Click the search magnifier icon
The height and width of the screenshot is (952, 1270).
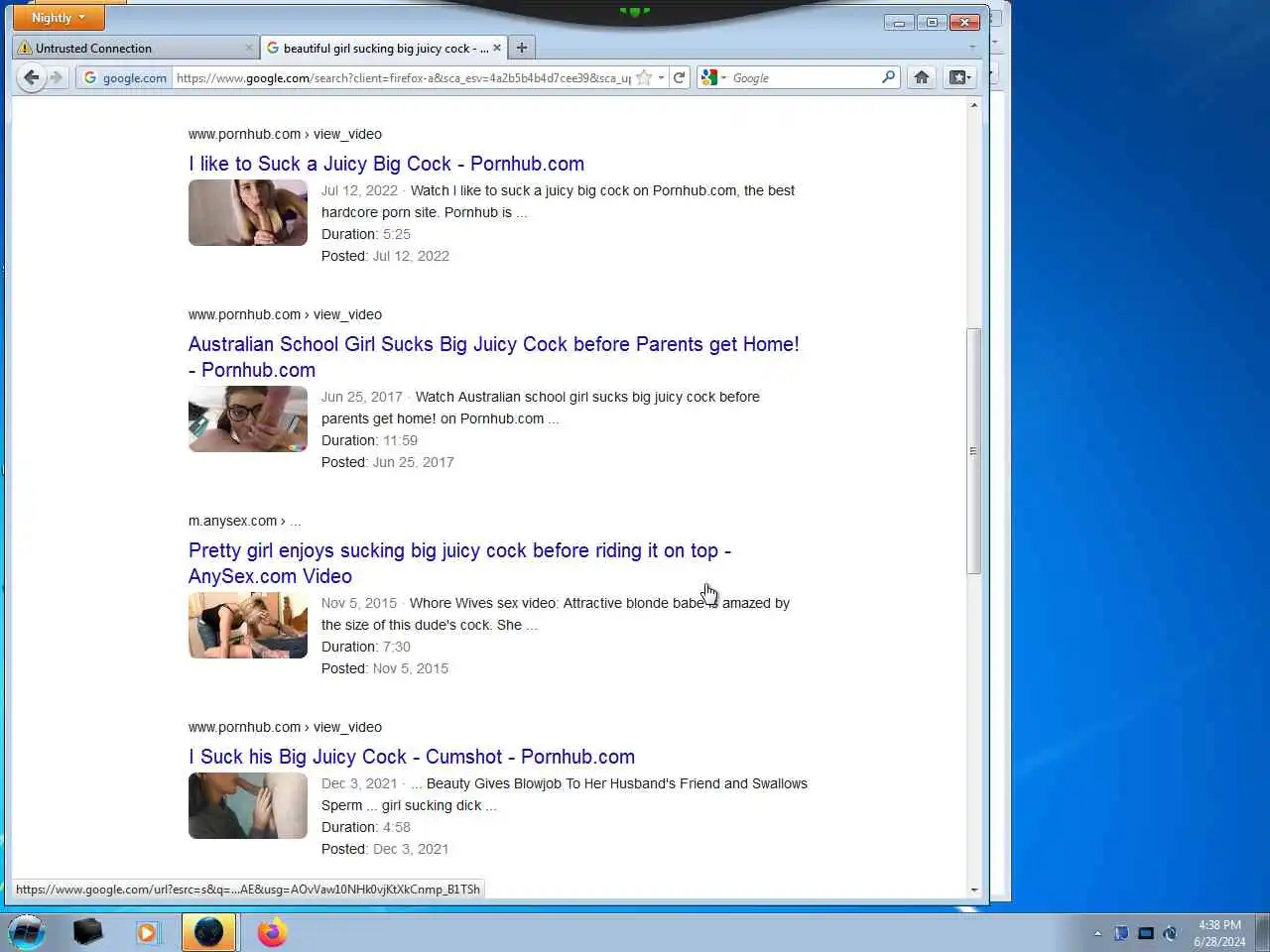[x=889, y=77]
